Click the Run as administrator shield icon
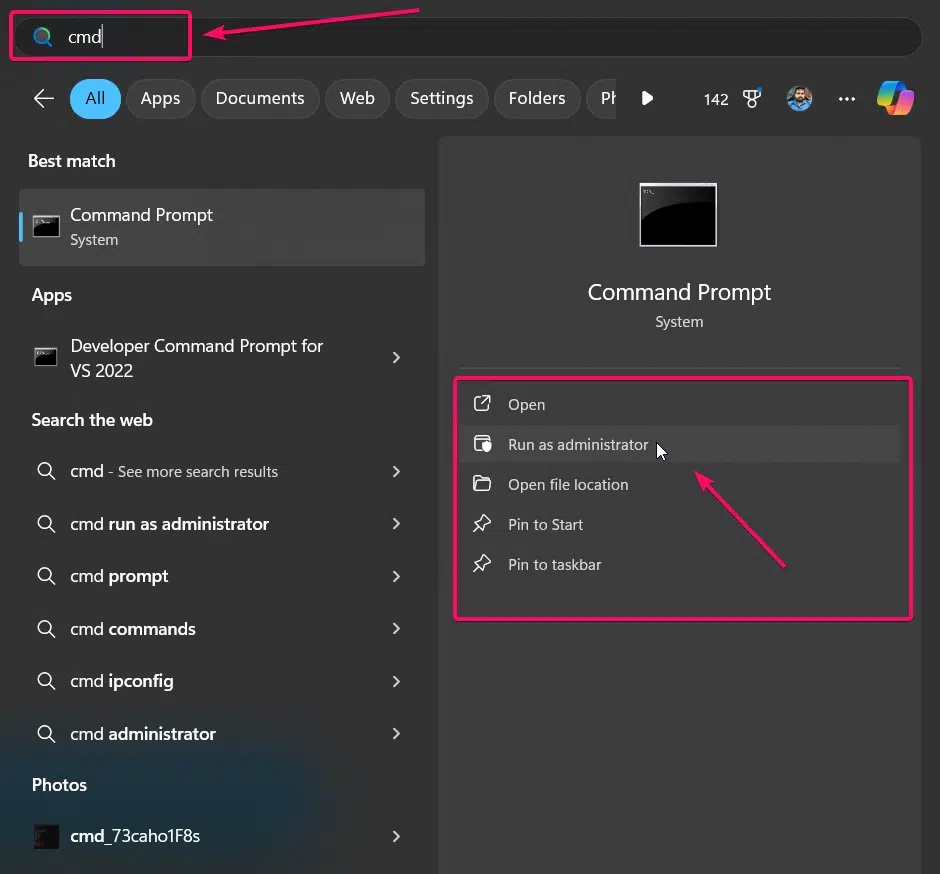The image size is (940, 874). point(483,444)
